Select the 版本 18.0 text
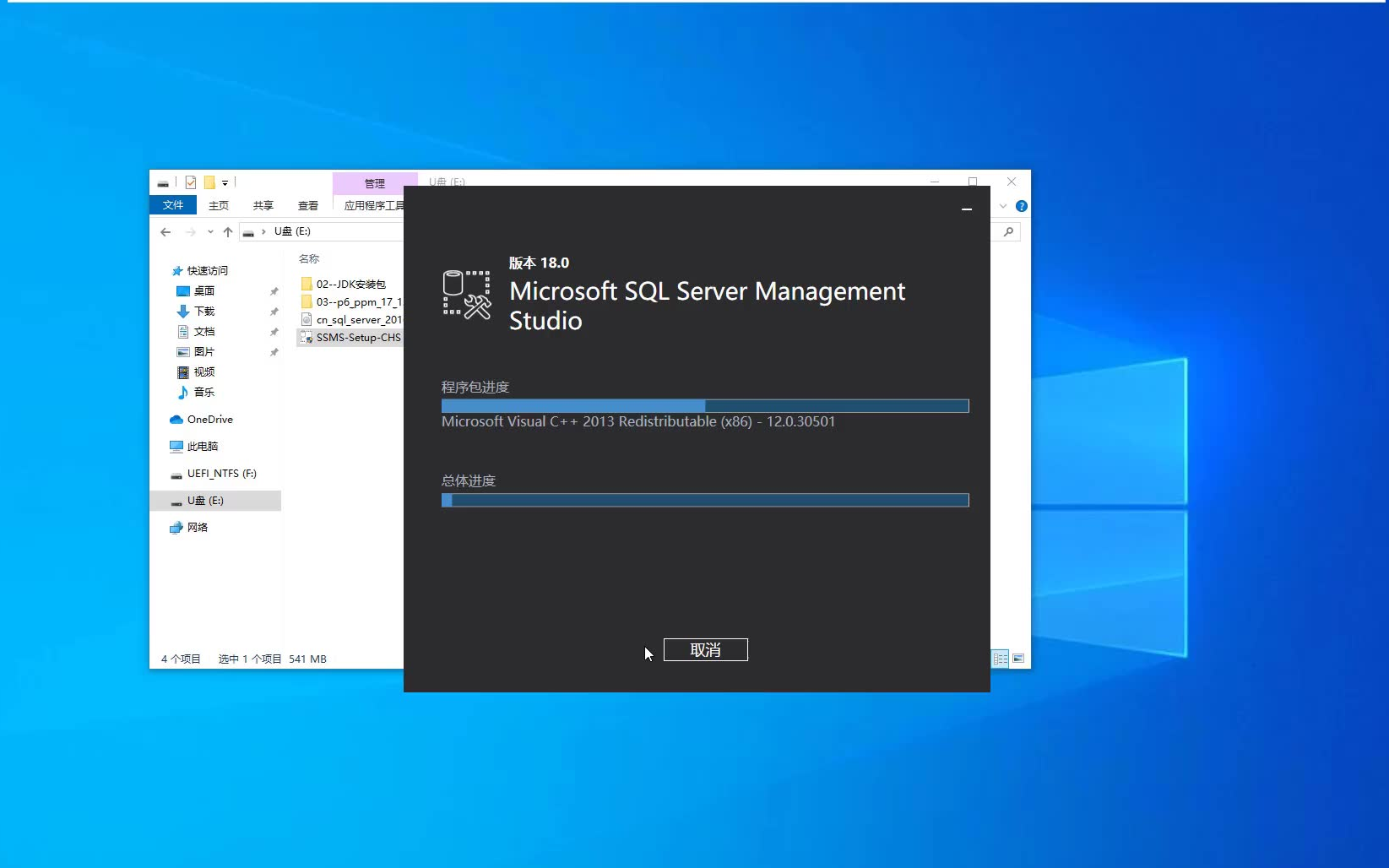Viewport: 1389px width, 868px height. tap(539, 263)
